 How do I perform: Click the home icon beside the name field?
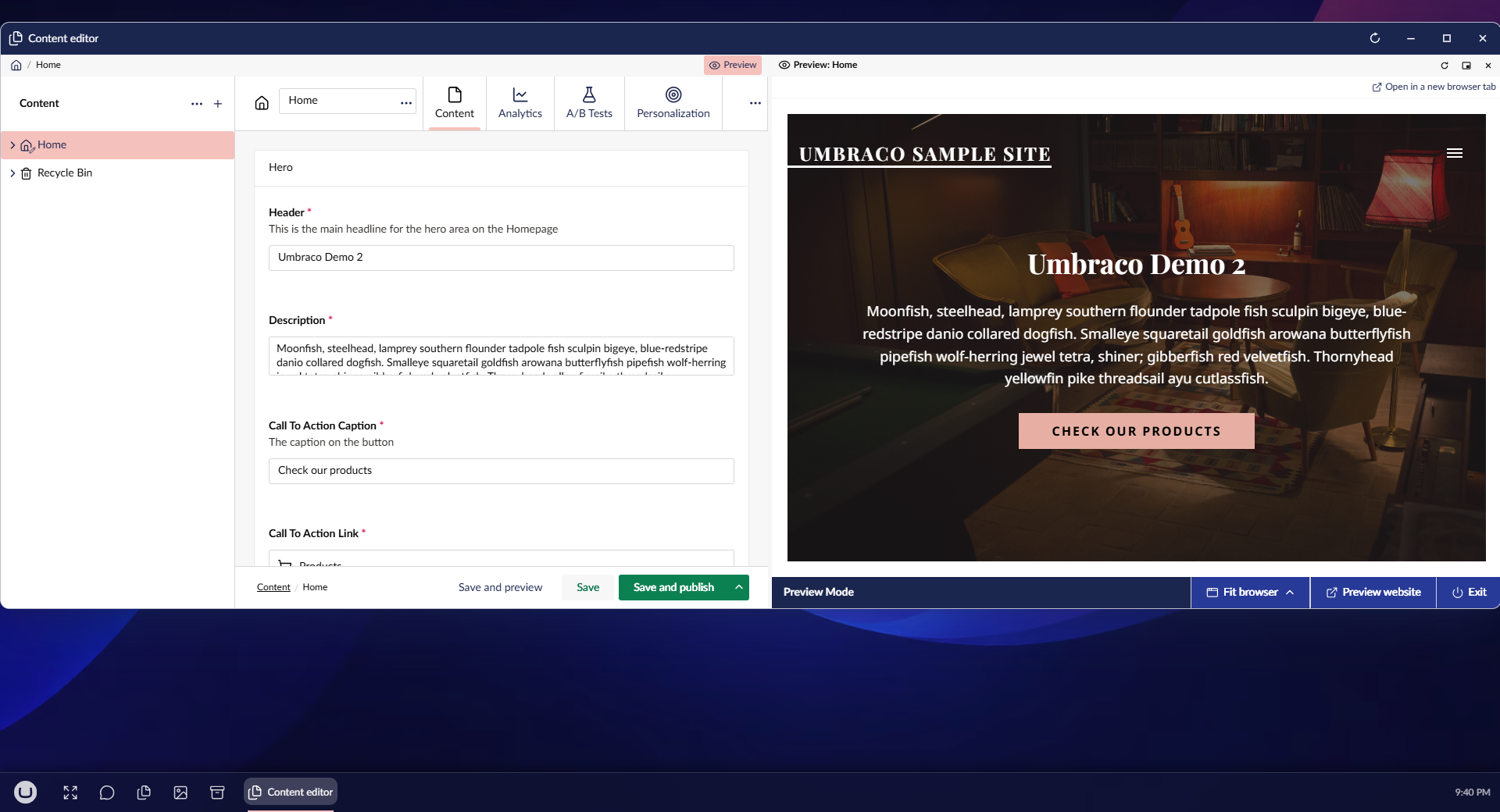click(x=262, y=103)
